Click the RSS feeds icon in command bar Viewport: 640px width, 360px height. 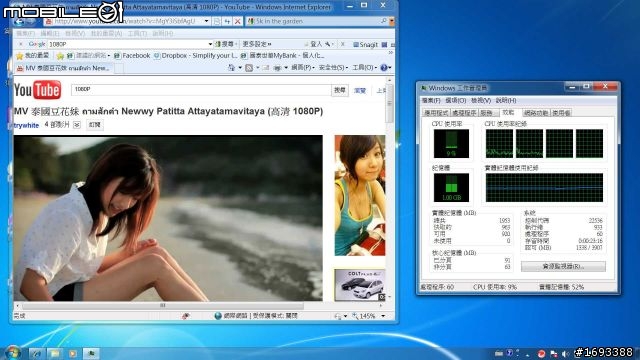[x=249, y=68]
